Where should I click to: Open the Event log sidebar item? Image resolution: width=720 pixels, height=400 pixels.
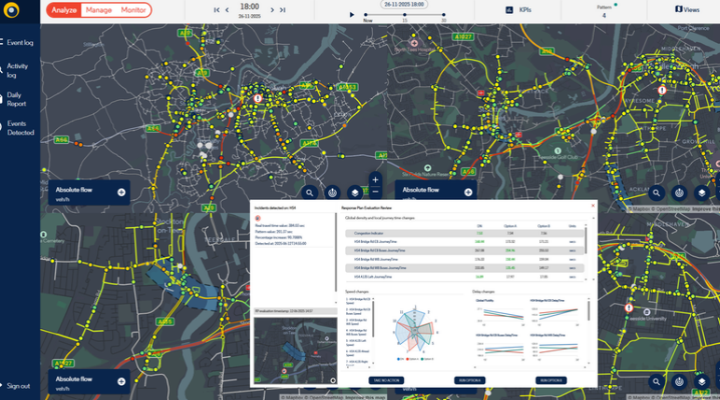click(17, 43)
